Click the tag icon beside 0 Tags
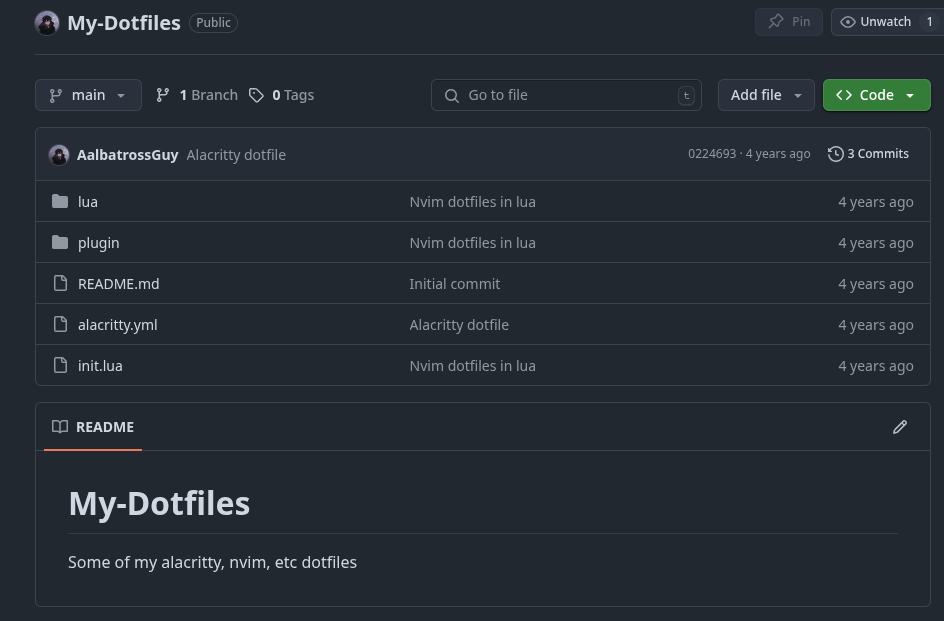Screen dimensions: 944x621 point(256,95)
